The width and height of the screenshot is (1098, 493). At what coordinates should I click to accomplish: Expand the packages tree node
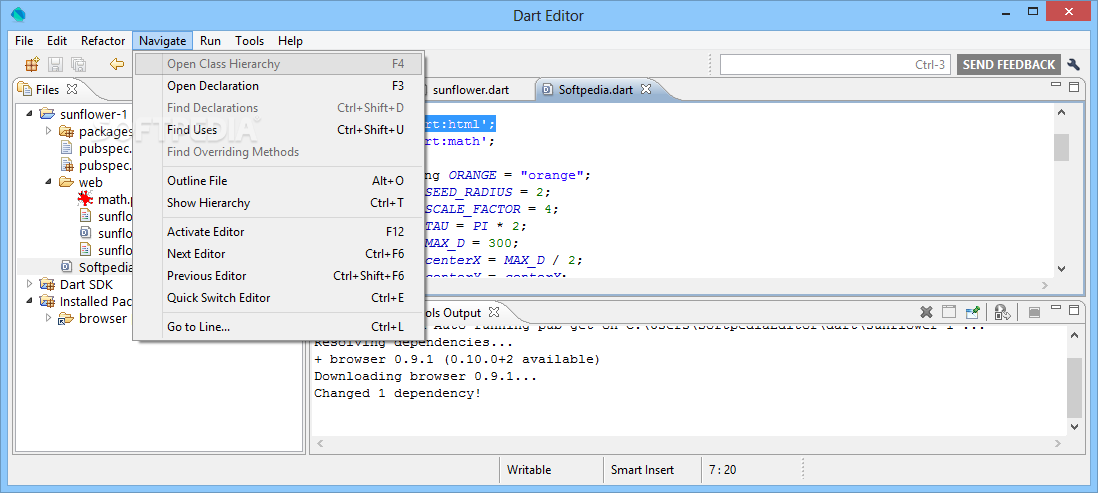[x=48, y=130]
